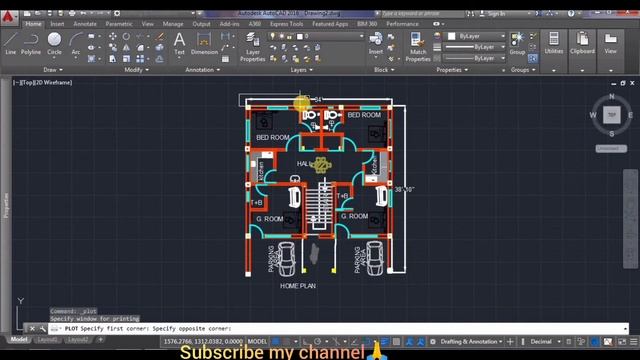Toggle polar tracking in status bar
Image resolution: width=640 pixels, height=360 pixels.
click(x=318, y=342)
